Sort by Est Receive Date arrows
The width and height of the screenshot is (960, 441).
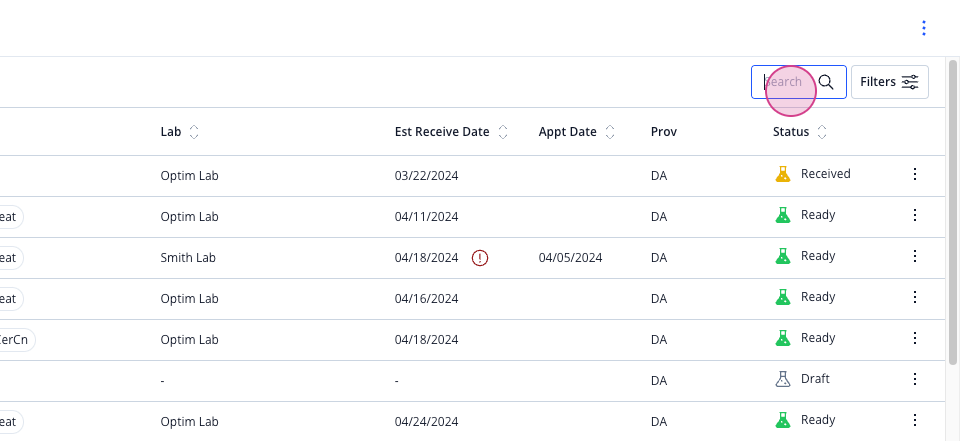click(x=503, y=132)
